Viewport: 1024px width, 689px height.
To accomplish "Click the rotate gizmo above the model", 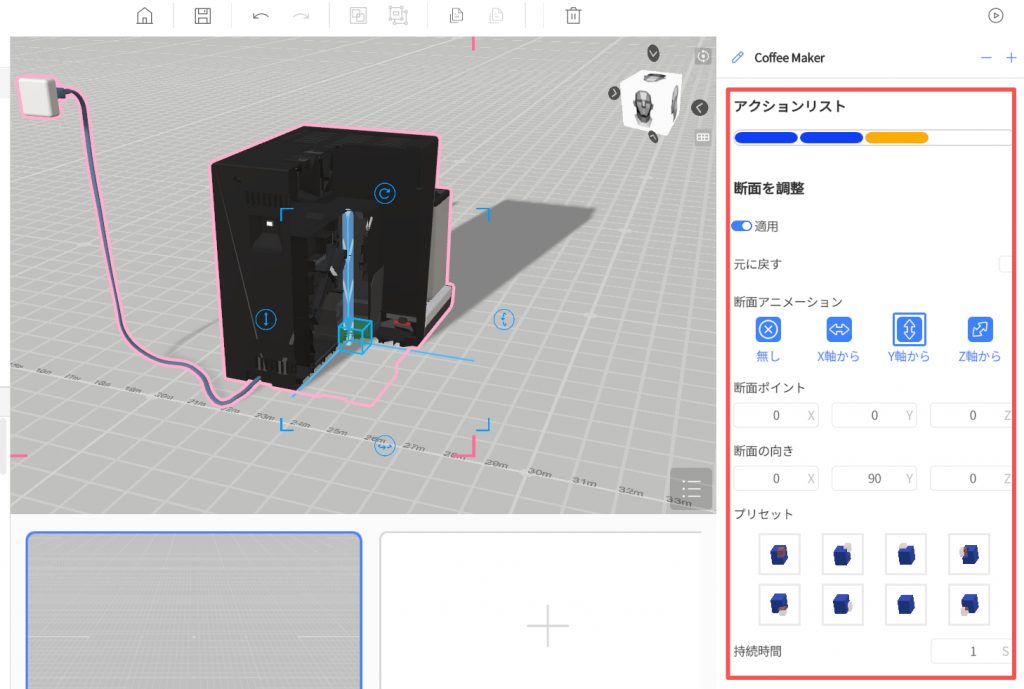I will pyautogui.click(x=385, y=193).
